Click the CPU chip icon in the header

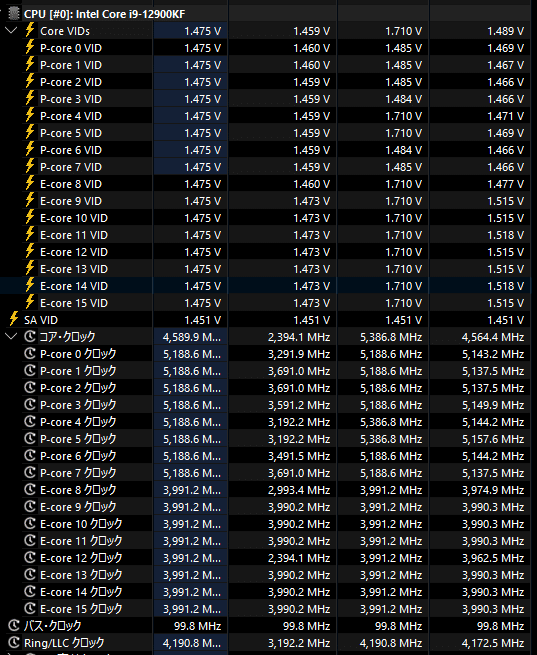[14, 14]
